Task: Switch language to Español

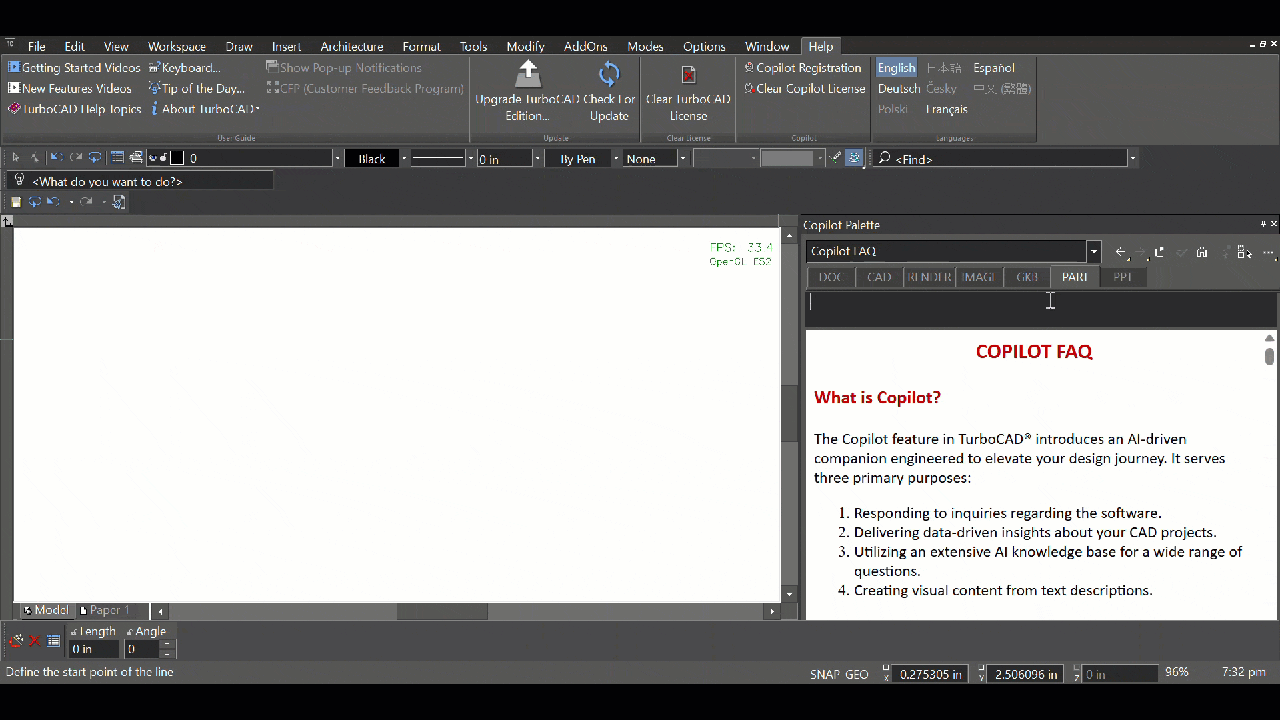Action: tap(994, 68)
